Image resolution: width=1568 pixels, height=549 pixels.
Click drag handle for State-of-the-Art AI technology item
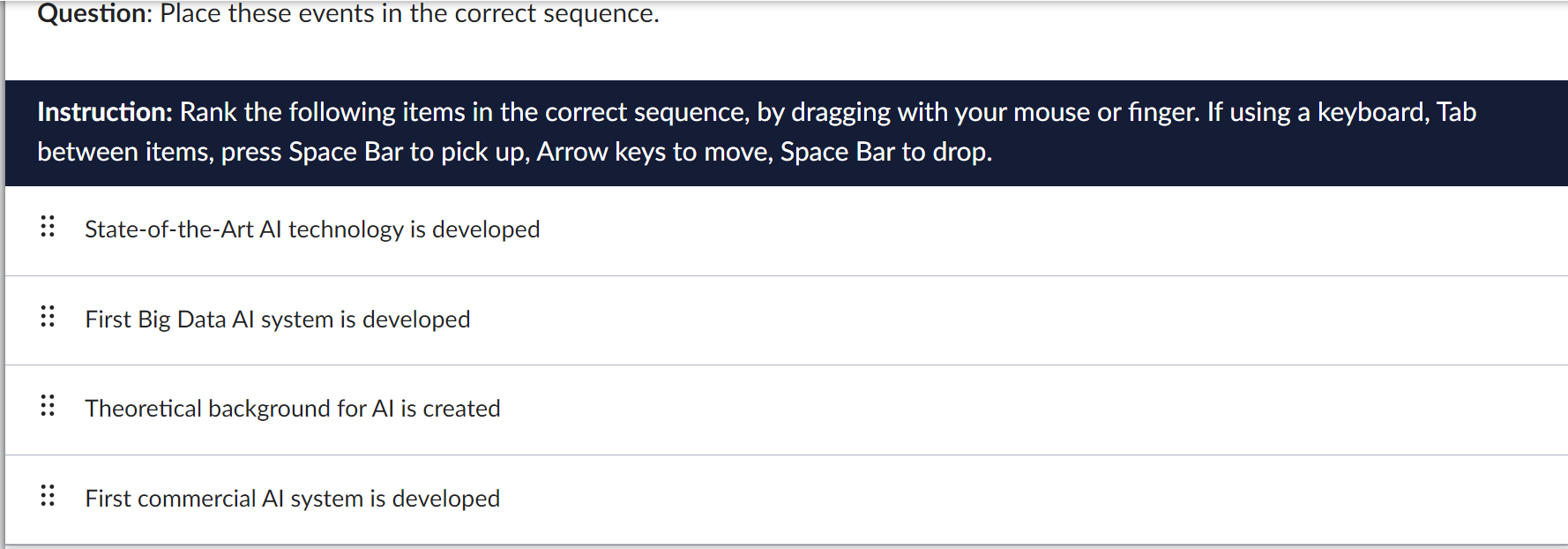48,227
